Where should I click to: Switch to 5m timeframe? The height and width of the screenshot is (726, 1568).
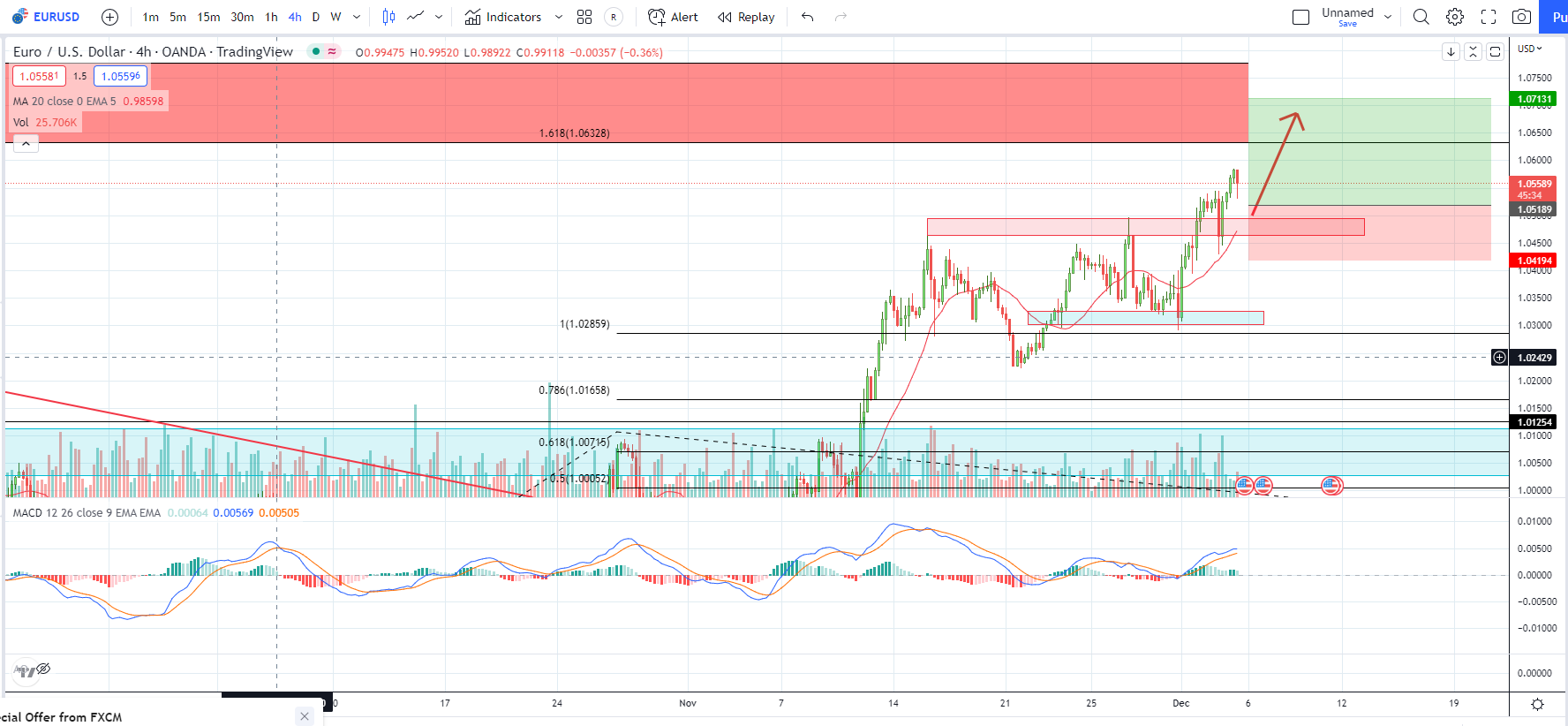click(177, 17)
